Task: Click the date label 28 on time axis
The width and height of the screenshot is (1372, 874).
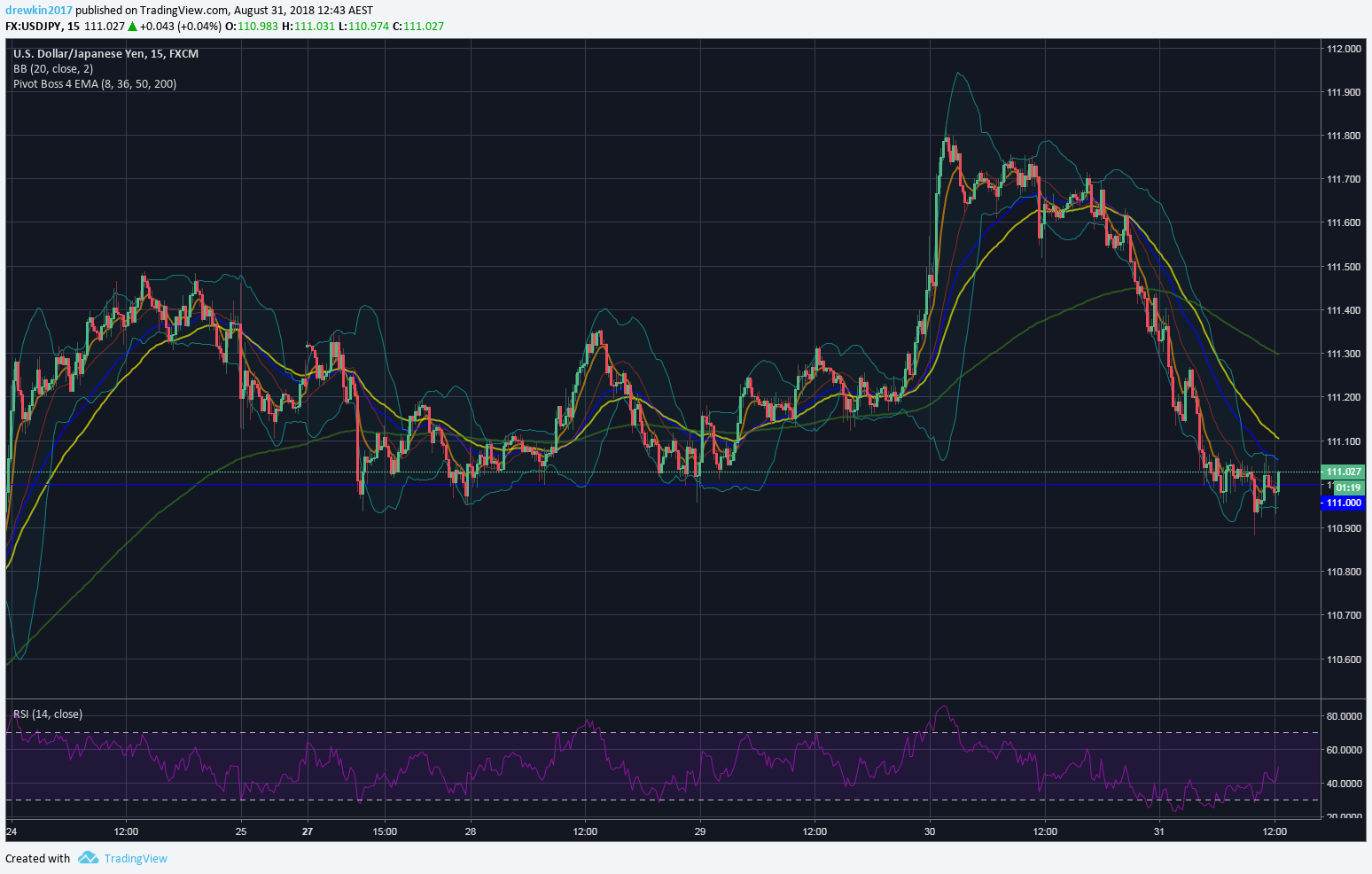Action: (x=471, y=831)
